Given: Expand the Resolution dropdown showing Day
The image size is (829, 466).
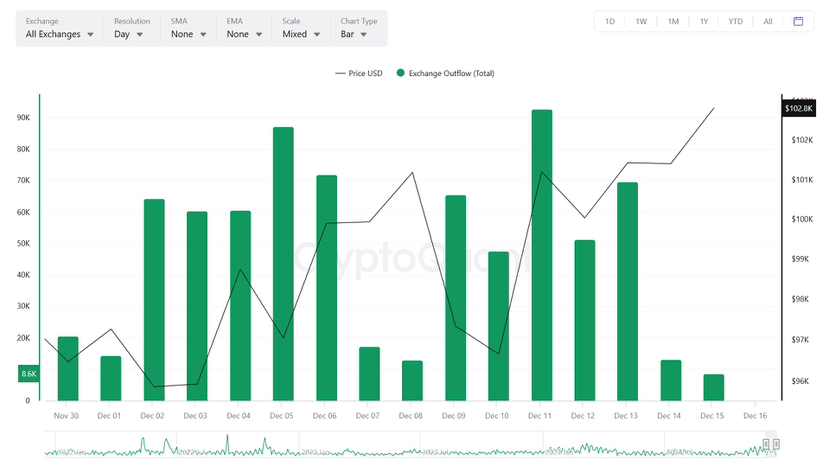Looking at the screenshot, I should 128,33.
